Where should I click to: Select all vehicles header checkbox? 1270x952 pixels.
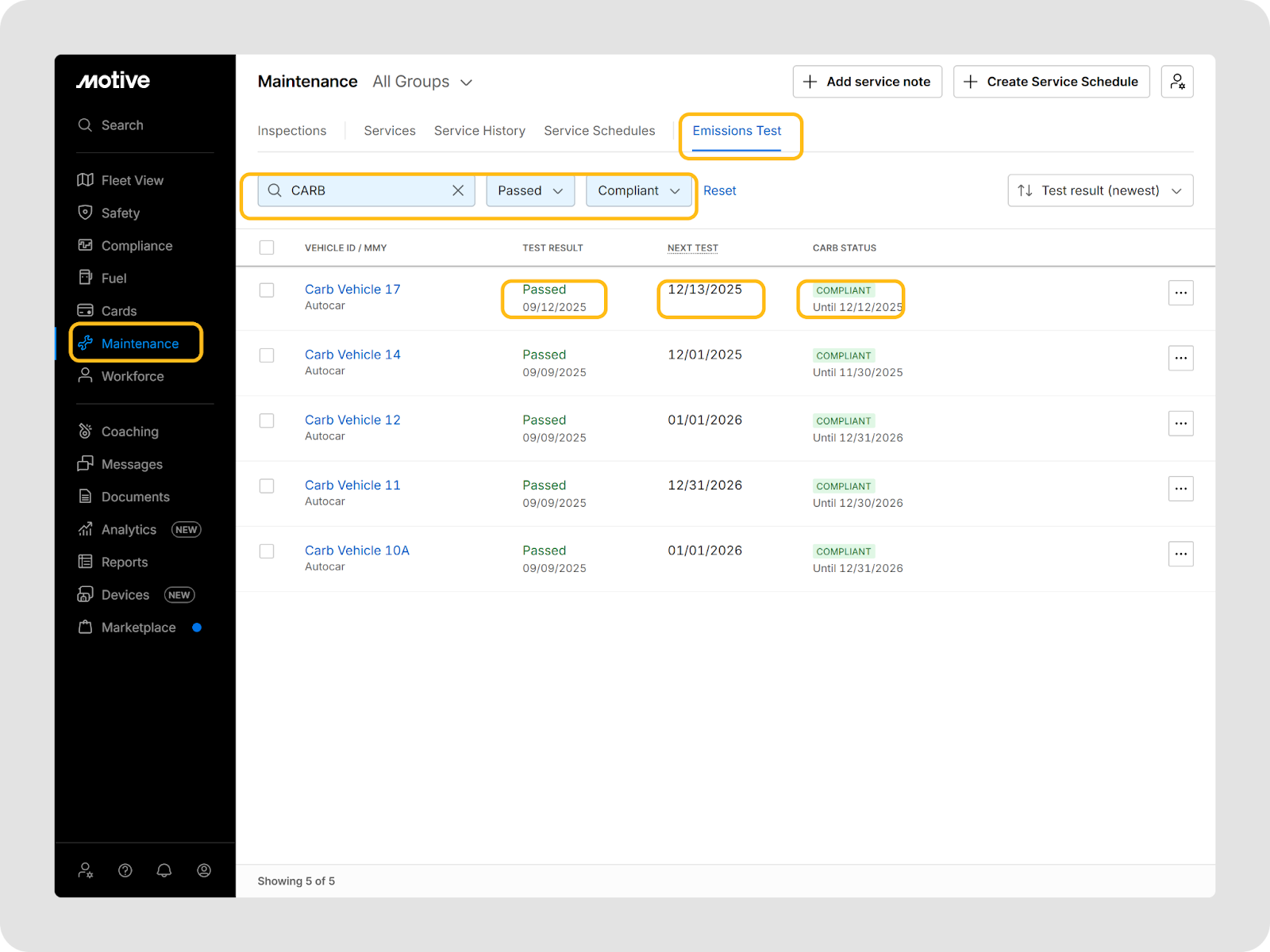pyautogui.click(x=267, y=248)
